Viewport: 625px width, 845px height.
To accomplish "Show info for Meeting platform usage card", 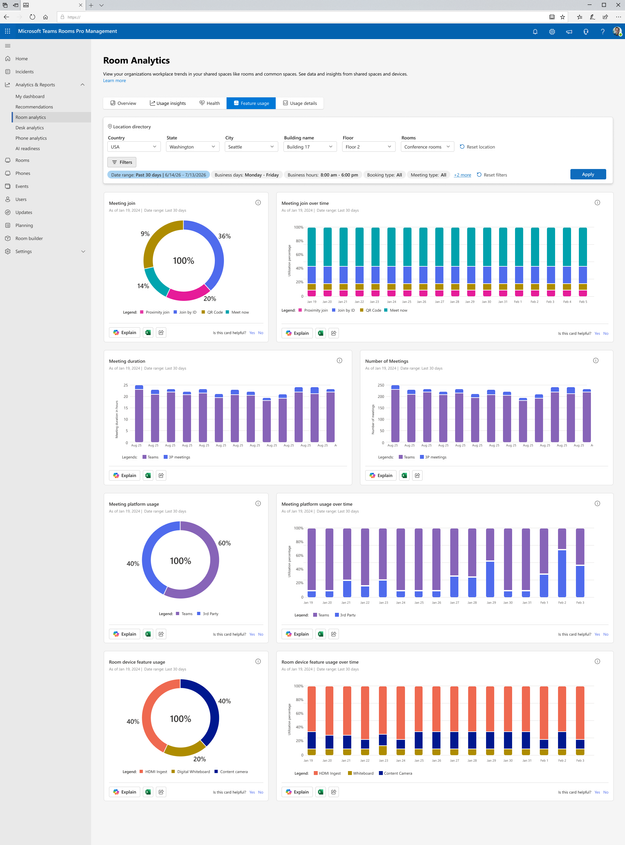I will pyautogui.click(x=258, y=503).
